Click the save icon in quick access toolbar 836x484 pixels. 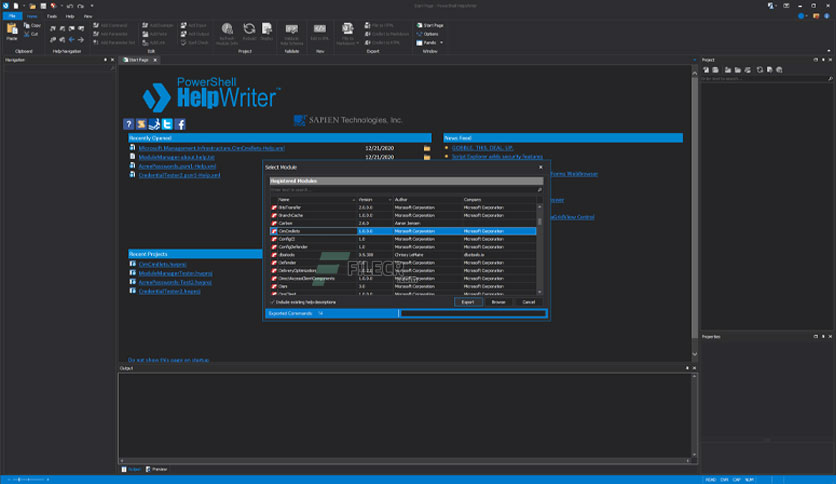[43, 6]
